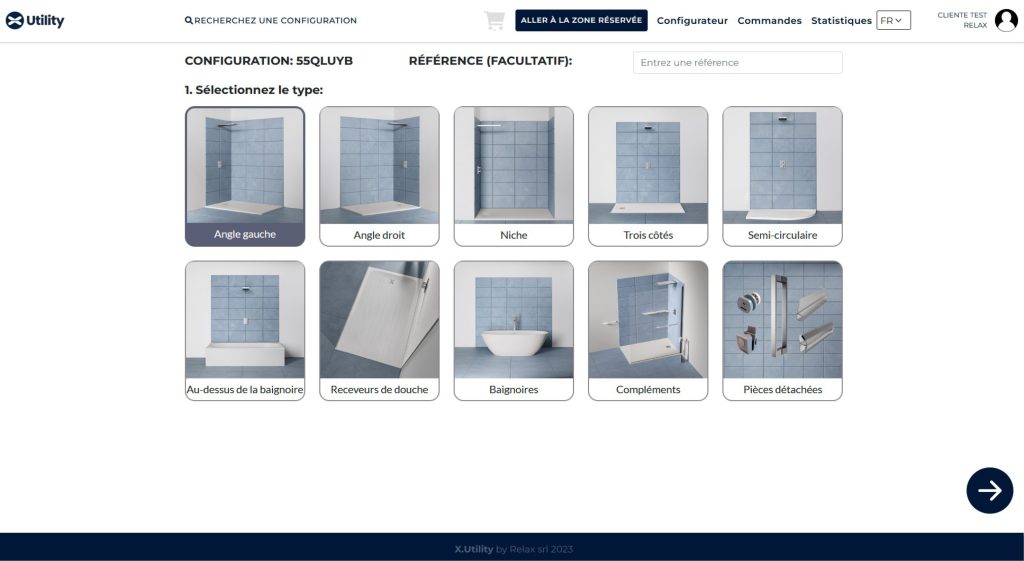Choose the Baignoires category
The height and width of the screenshot is (561, 1024).
513,330
